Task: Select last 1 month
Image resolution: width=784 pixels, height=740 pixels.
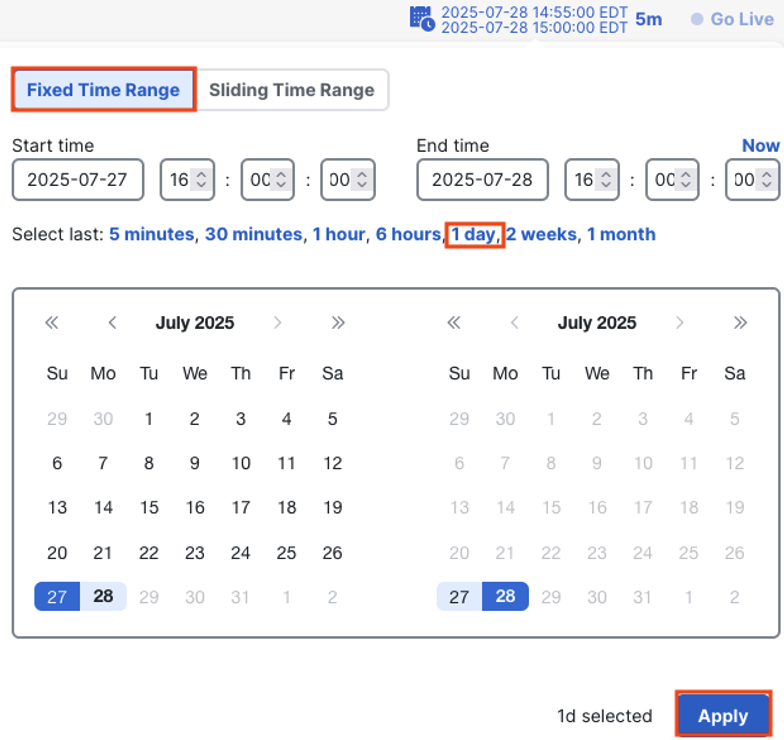Action: pyautogui.click(x=621, y=234)
